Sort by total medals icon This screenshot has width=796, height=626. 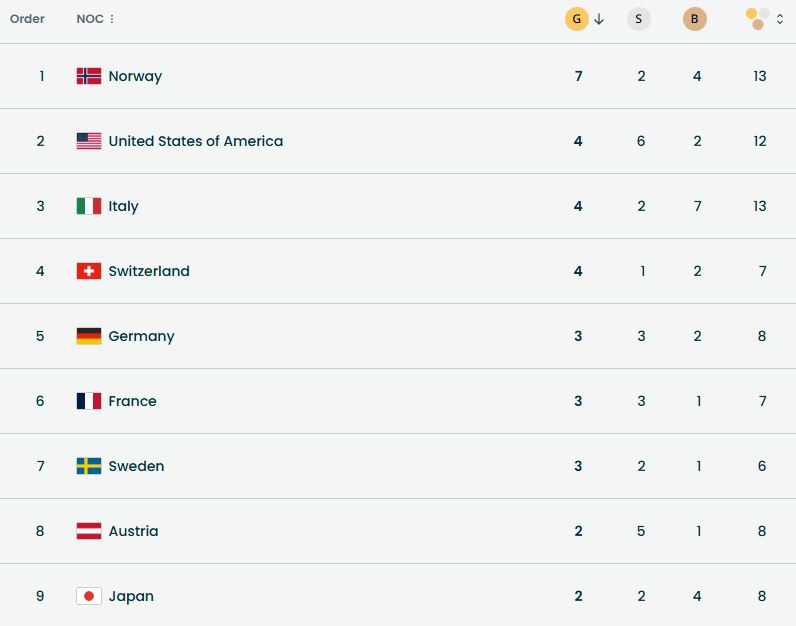click(758, 19)
